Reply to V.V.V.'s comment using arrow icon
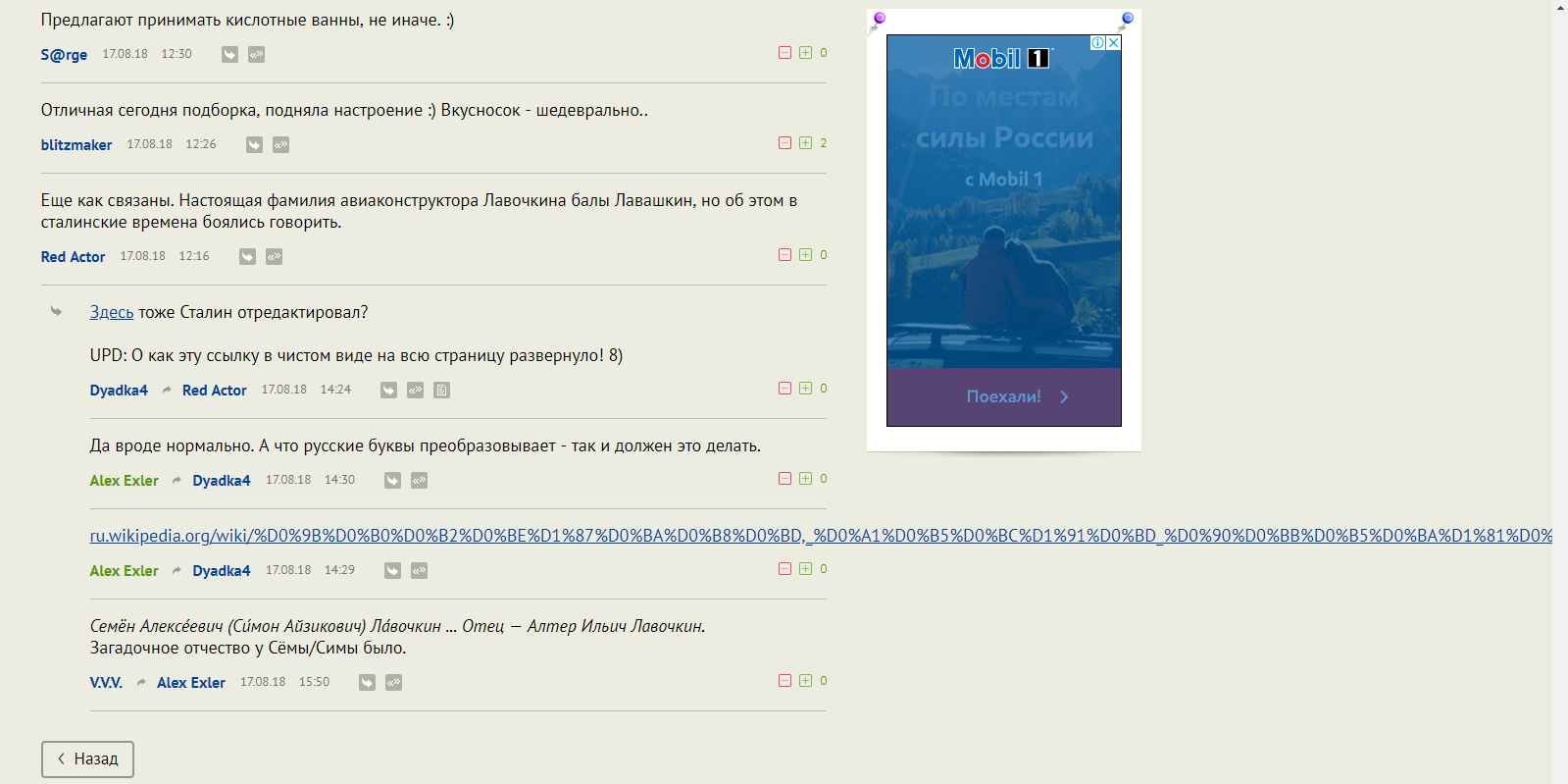This screenshot has width=1568, height=784. (367, 683)
